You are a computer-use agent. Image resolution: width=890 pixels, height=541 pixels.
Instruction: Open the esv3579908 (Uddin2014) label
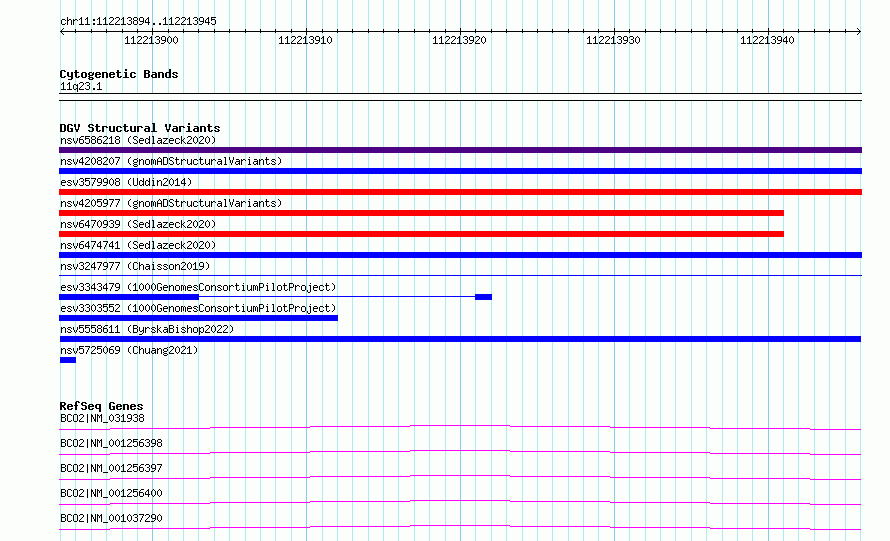tap(126, 182)
